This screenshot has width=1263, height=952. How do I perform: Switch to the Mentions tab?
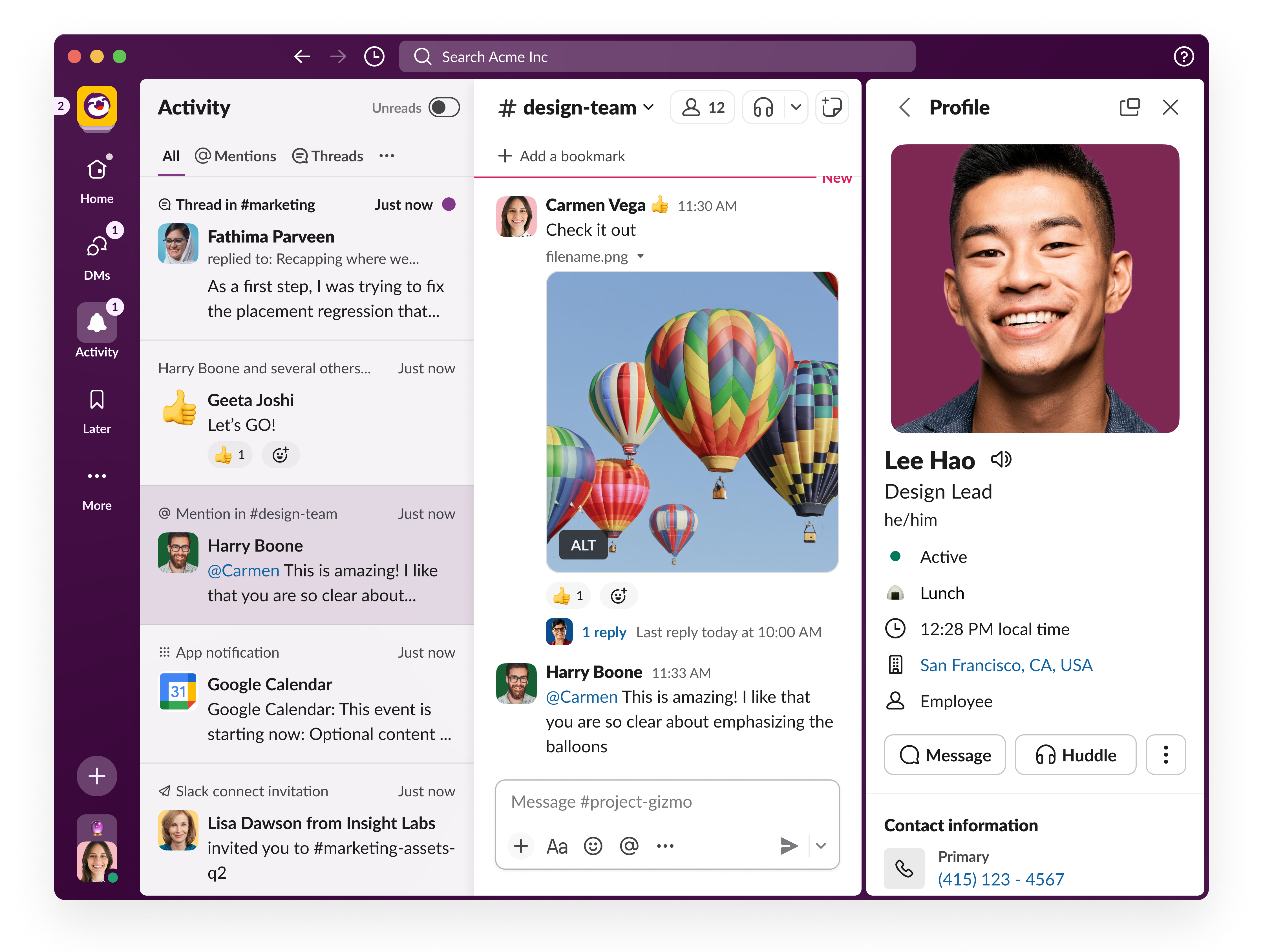pos(235,156)
